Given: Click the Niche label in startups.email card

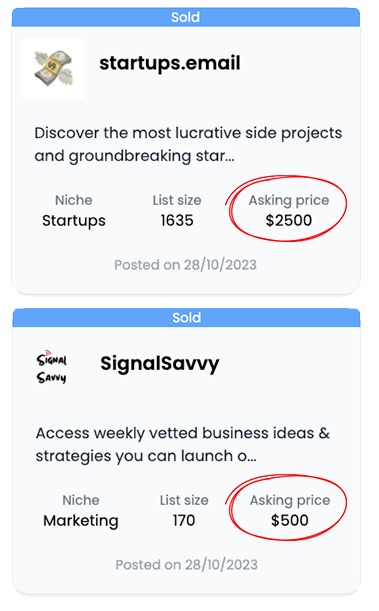Looking at the screenshot, I should pyautogui.click(x=74, y=200).
